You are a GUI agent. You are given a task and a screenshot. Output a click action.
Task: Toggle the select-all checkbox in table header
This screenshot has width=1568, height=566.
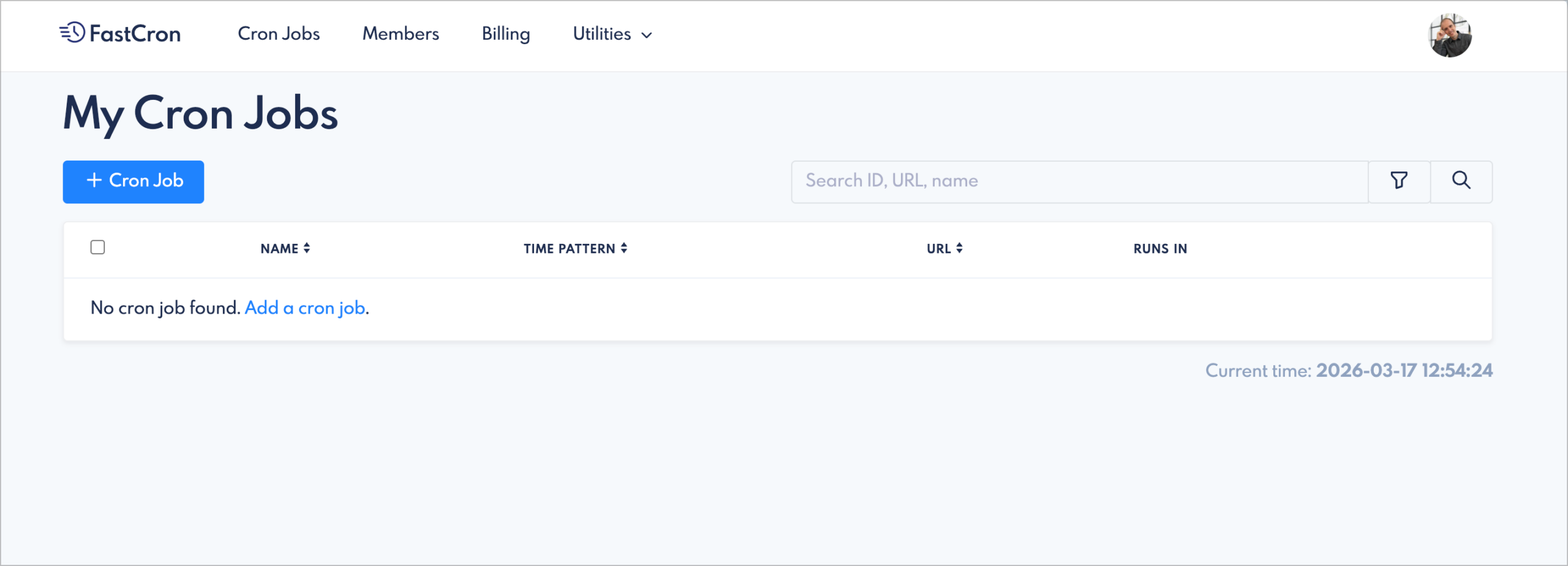click(x=97, y=247)
